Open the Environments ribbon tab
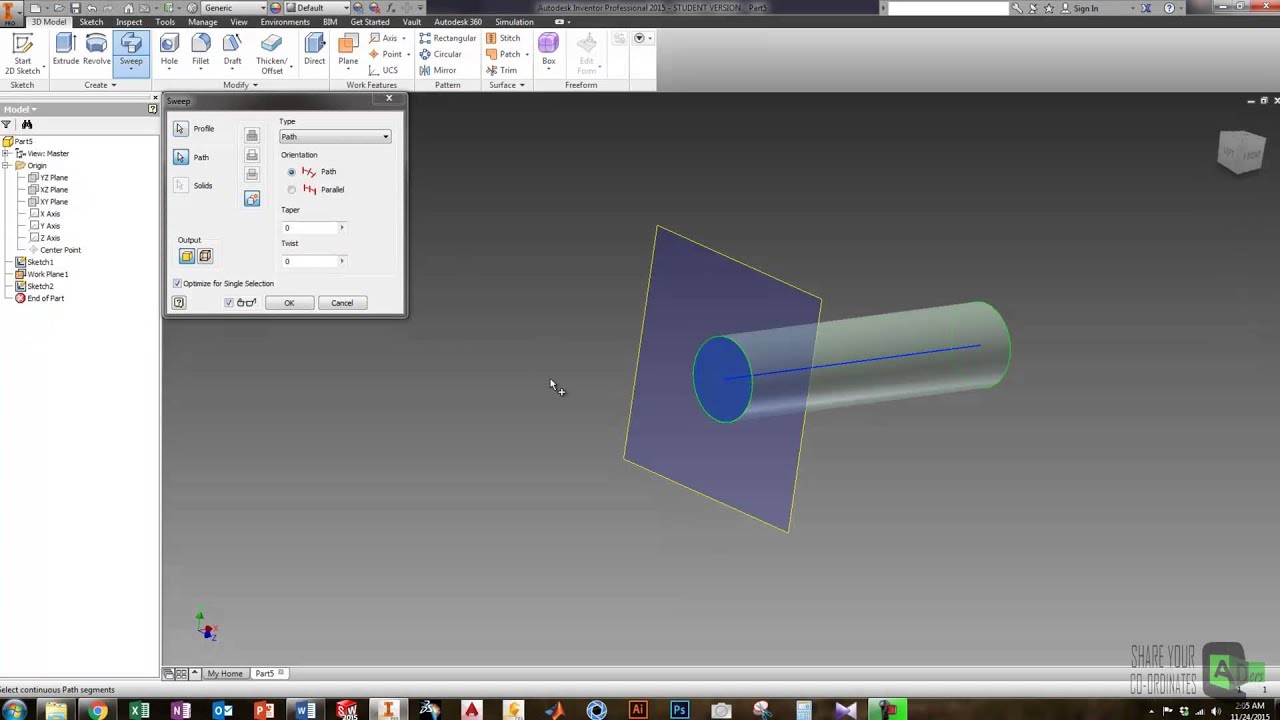 pyautogui.click(x=285, y=22)
